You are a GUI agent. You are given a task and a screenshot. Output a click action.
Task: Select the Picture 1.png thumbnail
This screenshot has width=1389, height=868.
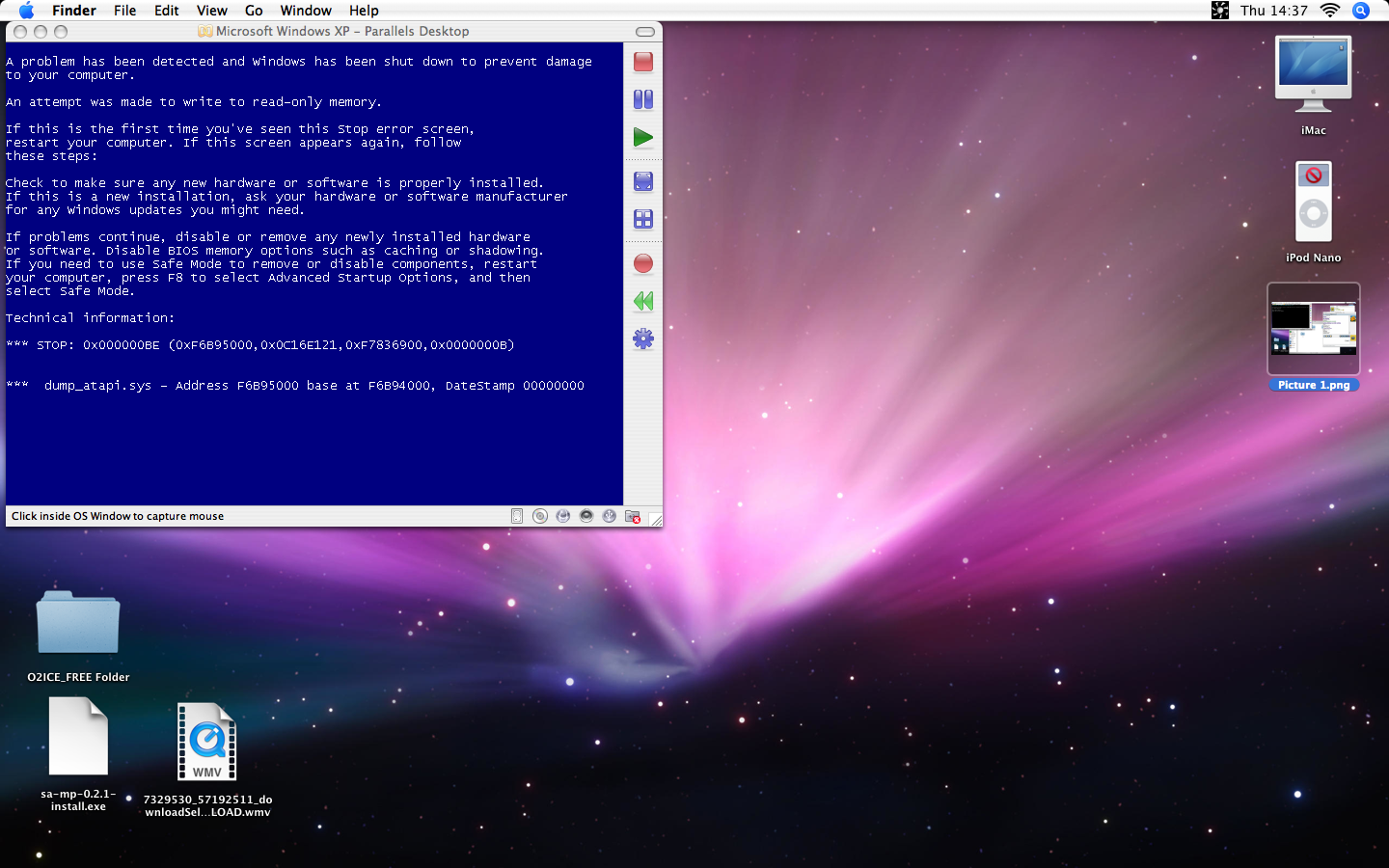click(1313, 329)
